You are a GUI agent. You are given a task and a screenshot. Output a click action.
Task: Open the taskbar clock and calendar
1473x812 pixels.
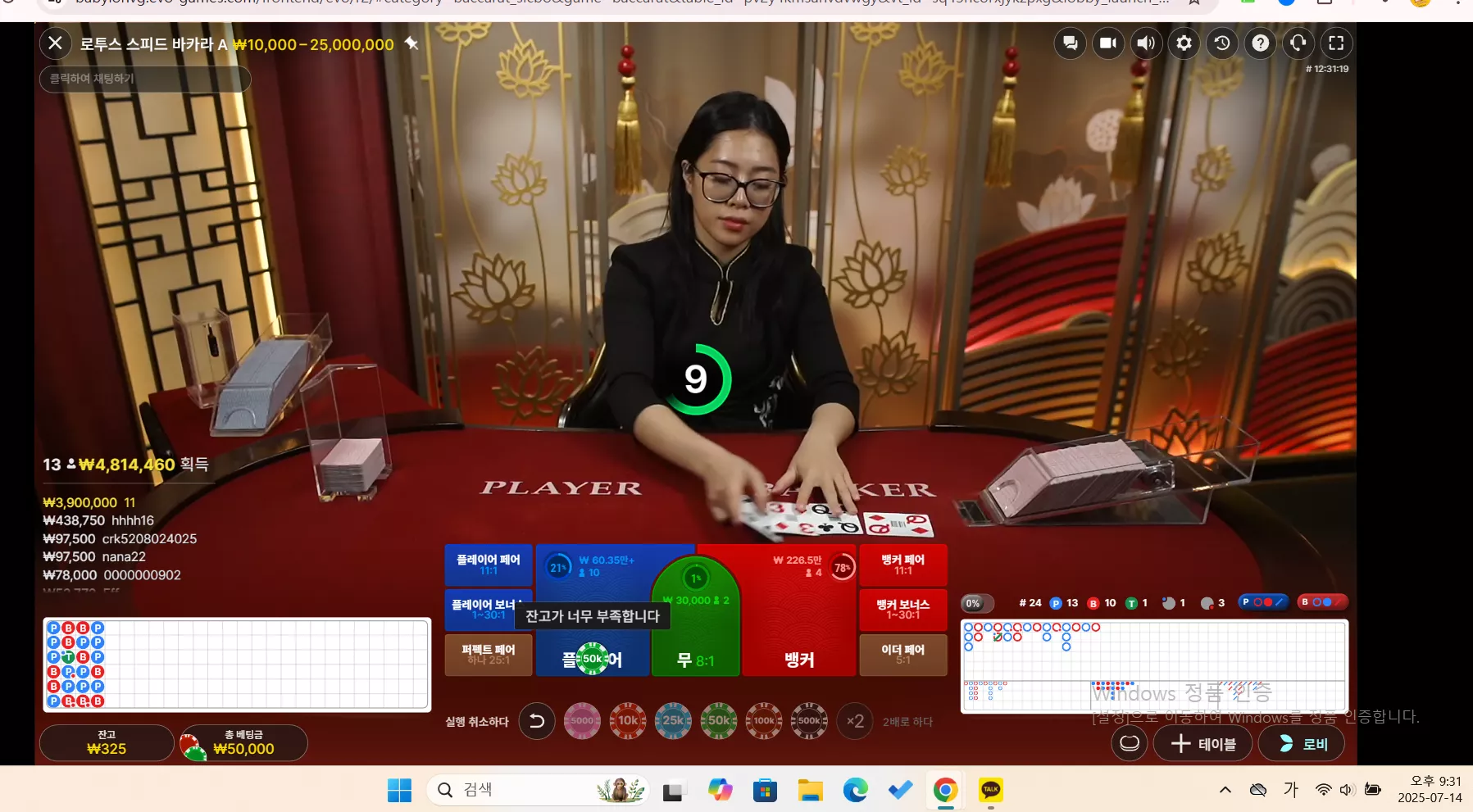pyautogui.click(x=1430, y=790)
